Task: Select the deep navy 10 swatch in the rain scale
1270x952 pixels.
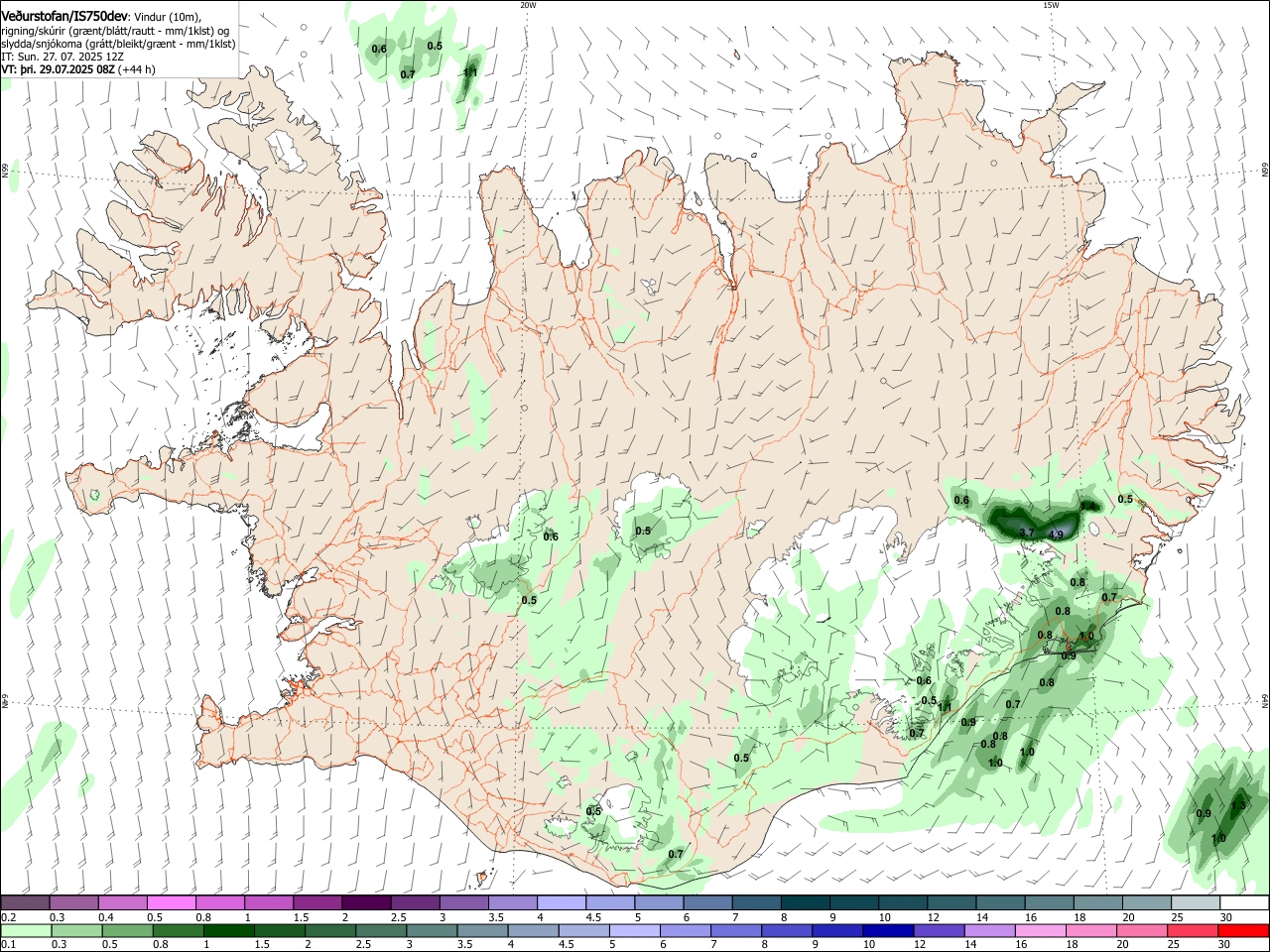Action: point(888,930)
